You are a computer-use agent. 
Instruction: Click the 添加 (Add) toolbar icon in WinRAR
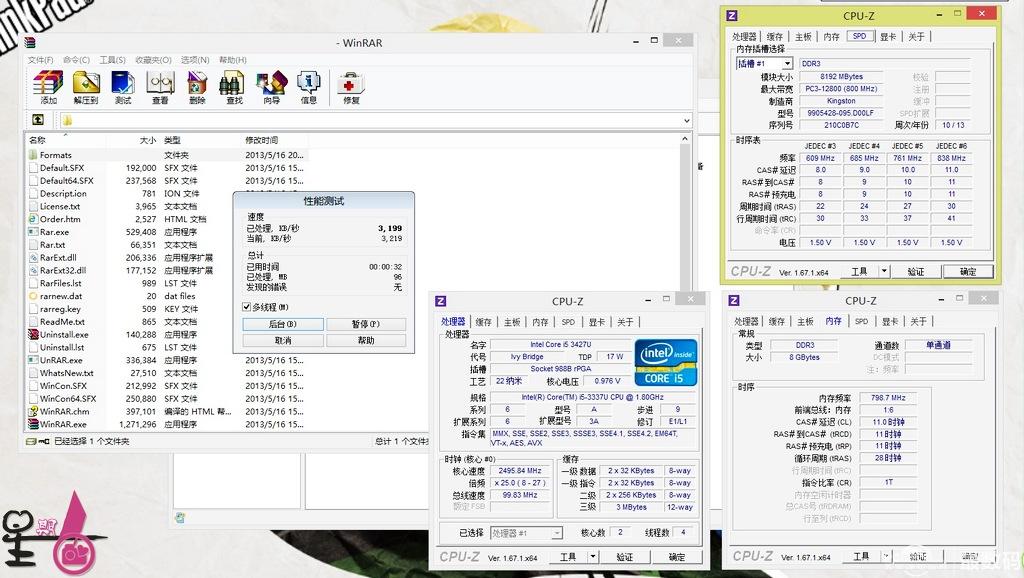pos(48,88)
